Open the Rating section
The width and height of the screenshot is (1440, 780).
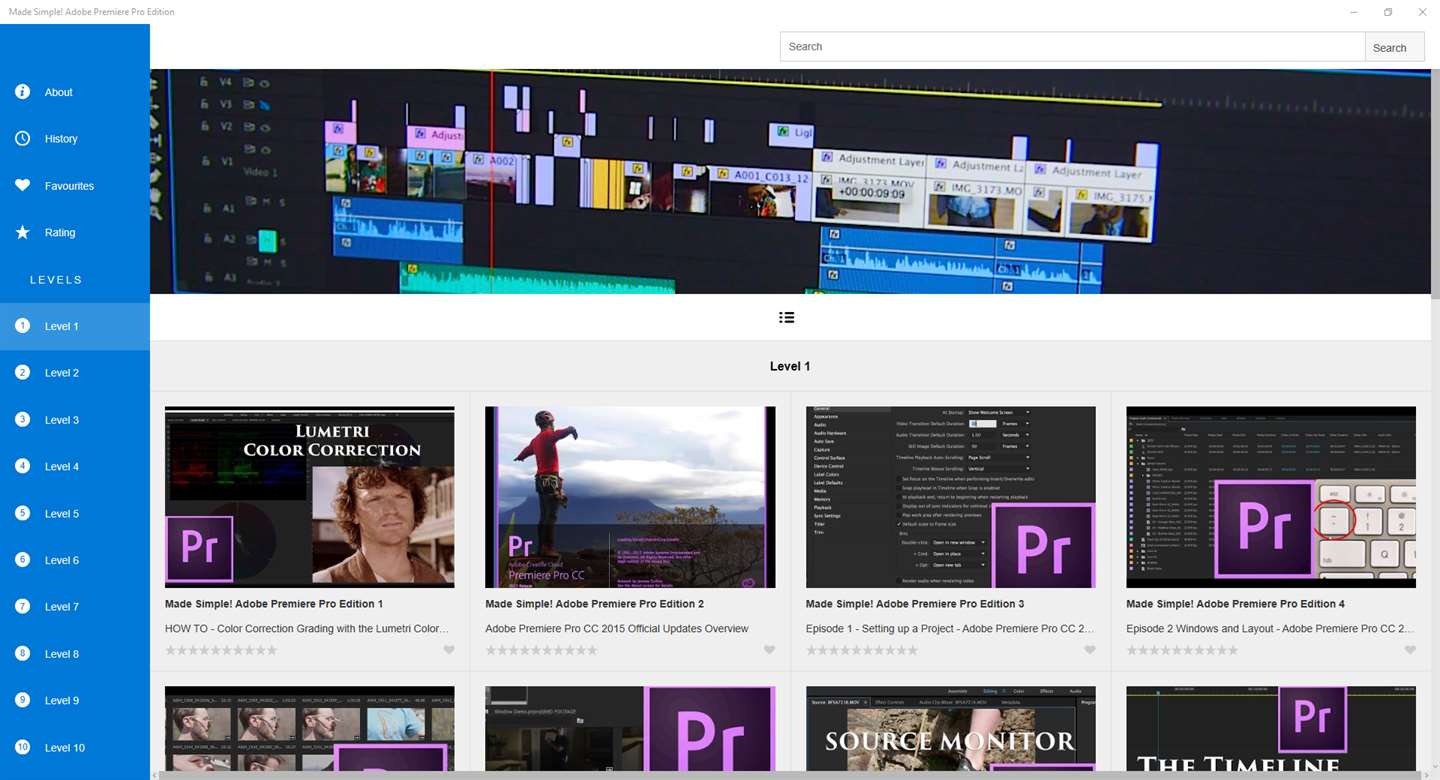coord(75,233)
